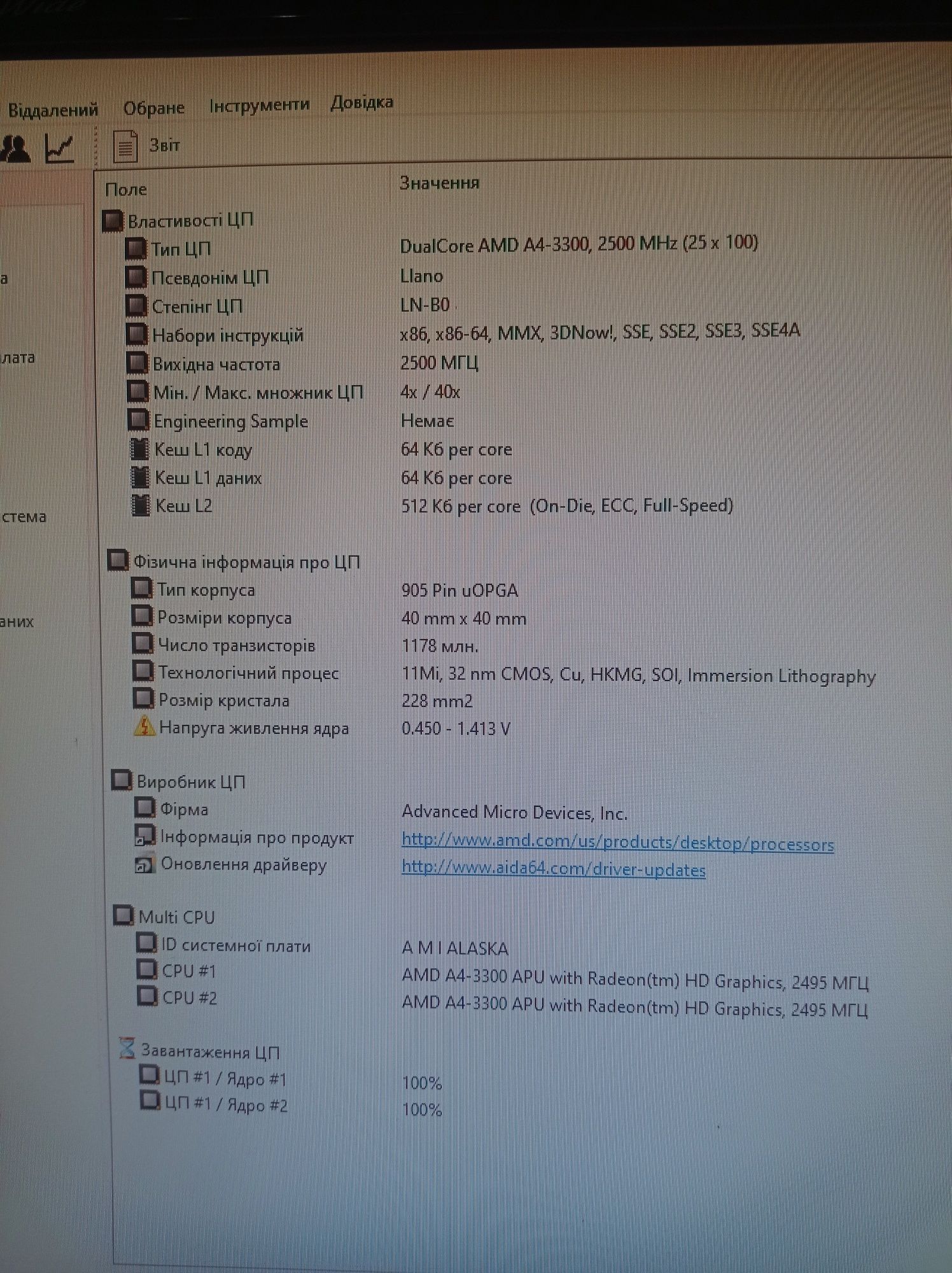Click the Мін. / Макс. множник ЦП icon
952x1273 pixels.
138,391
